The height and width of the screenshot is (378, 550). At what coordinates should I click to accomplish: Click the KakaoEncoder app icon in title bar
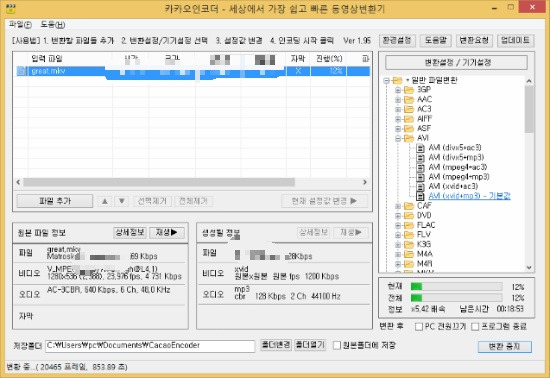pyautogui.click(x=11, y=8)
